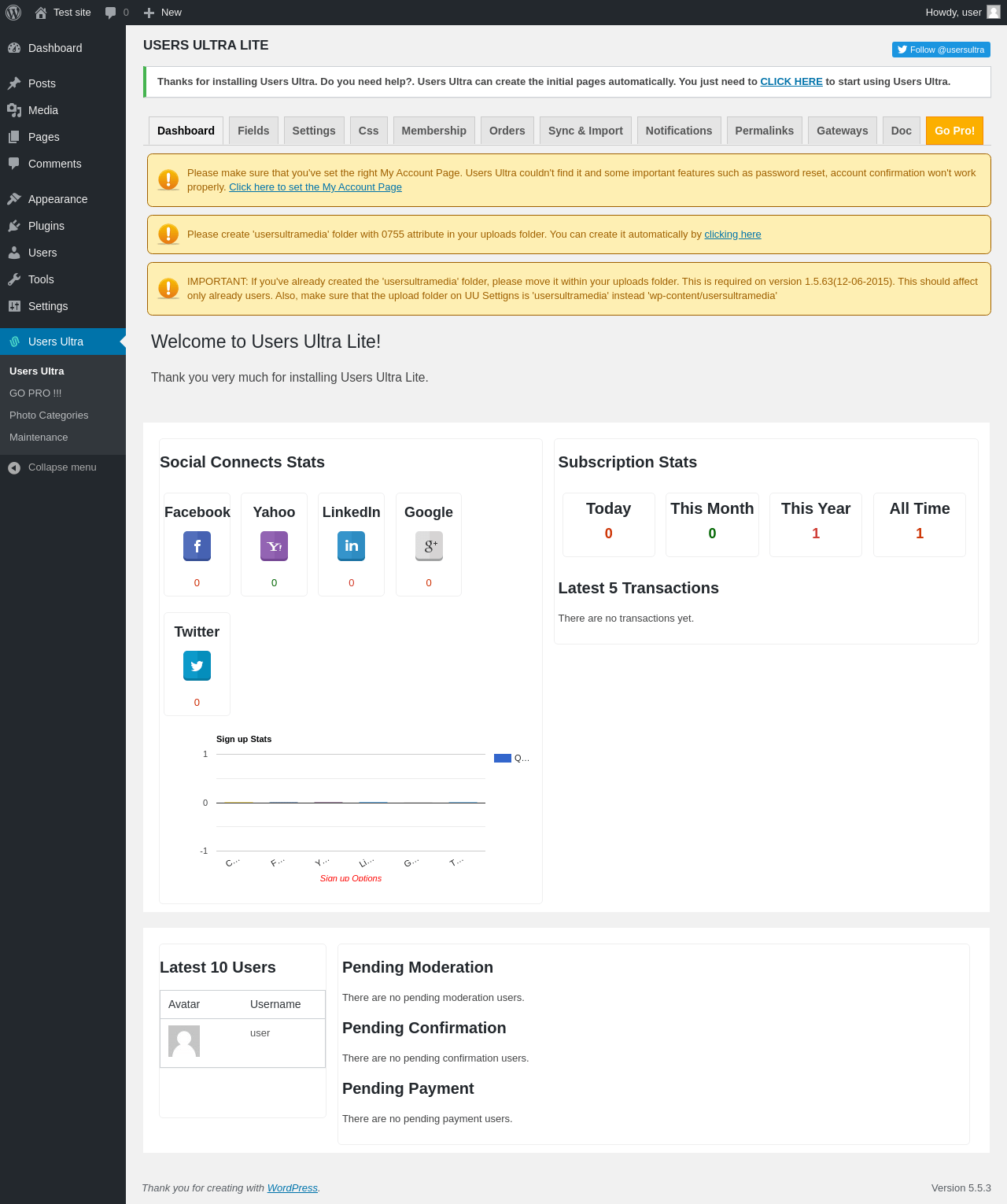
Task: Click the Settings sliders icon in sidebar
Action: [14, 306]
